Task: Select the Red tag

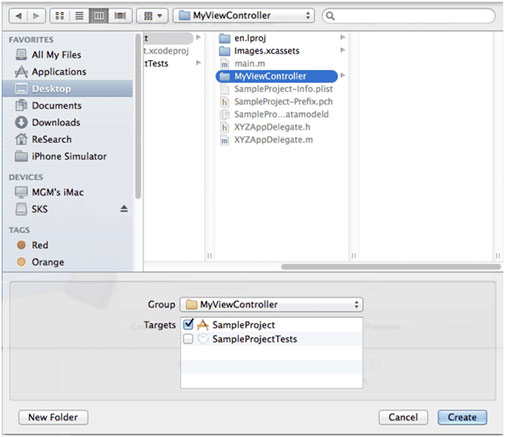Action: point(67,245)
